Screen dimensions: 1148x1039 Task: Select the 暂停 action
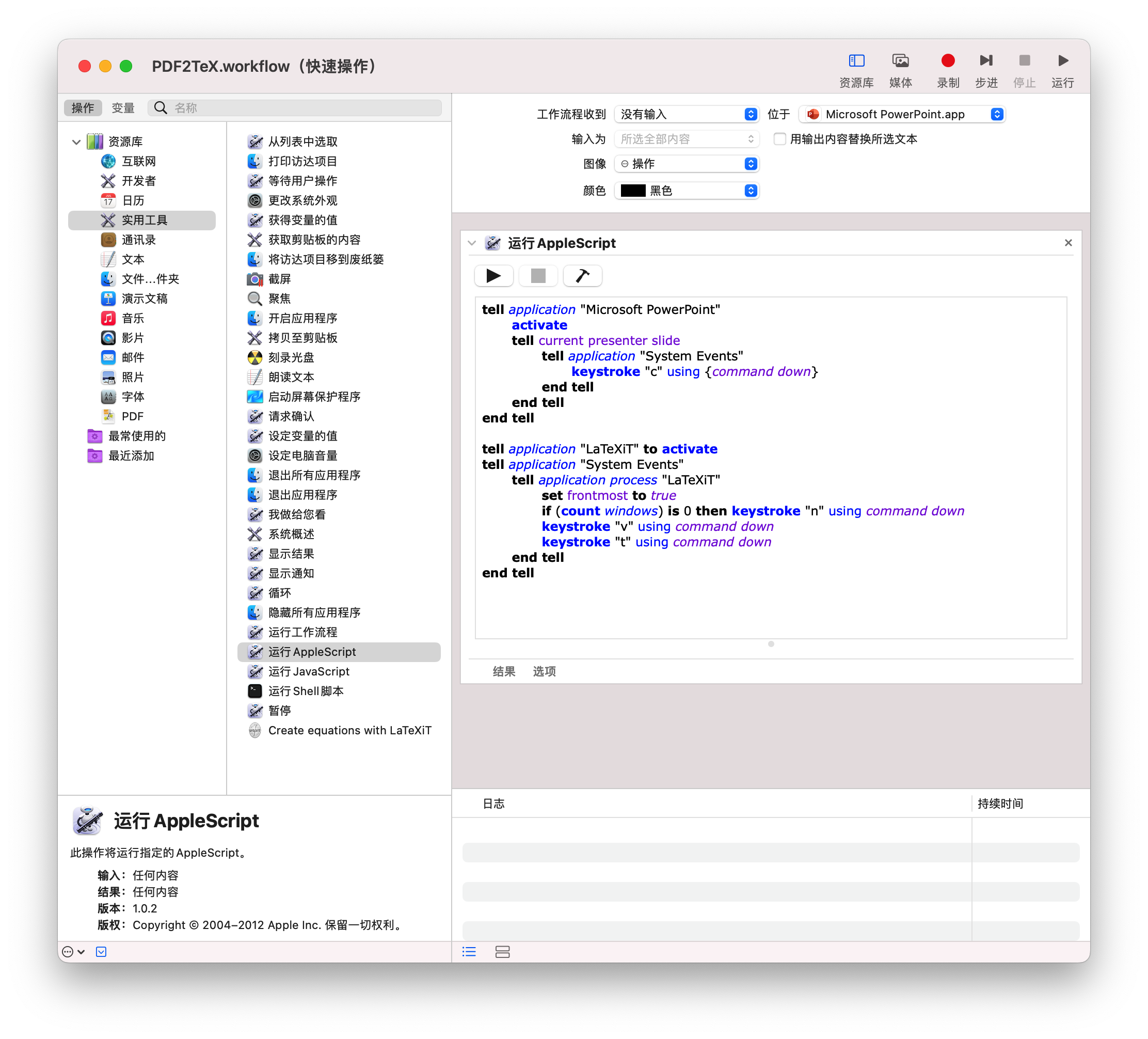pyautogui.click(x=339, y=711)
